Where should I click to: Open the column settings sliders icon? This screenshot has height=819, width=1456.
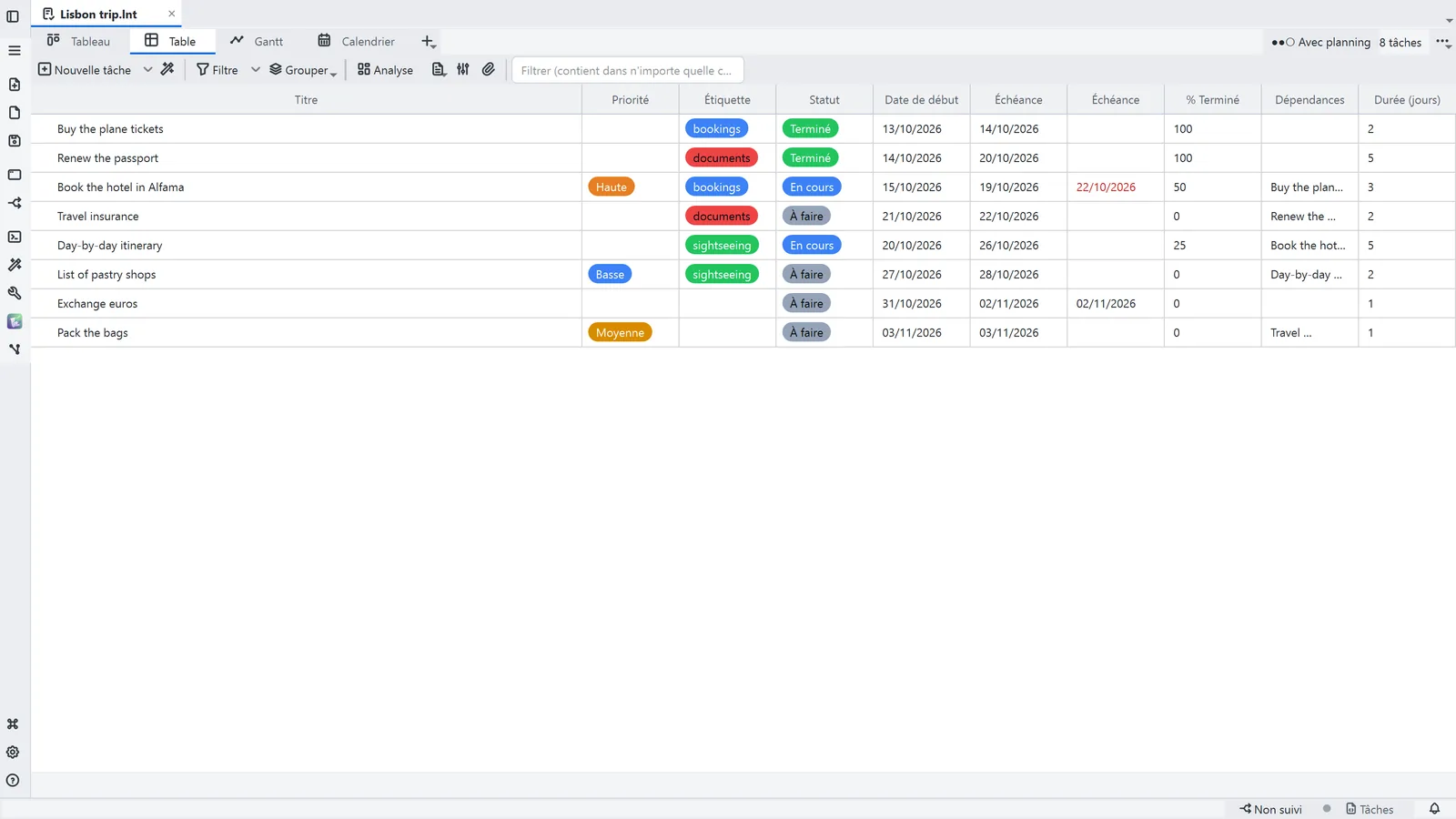(463, 69)
